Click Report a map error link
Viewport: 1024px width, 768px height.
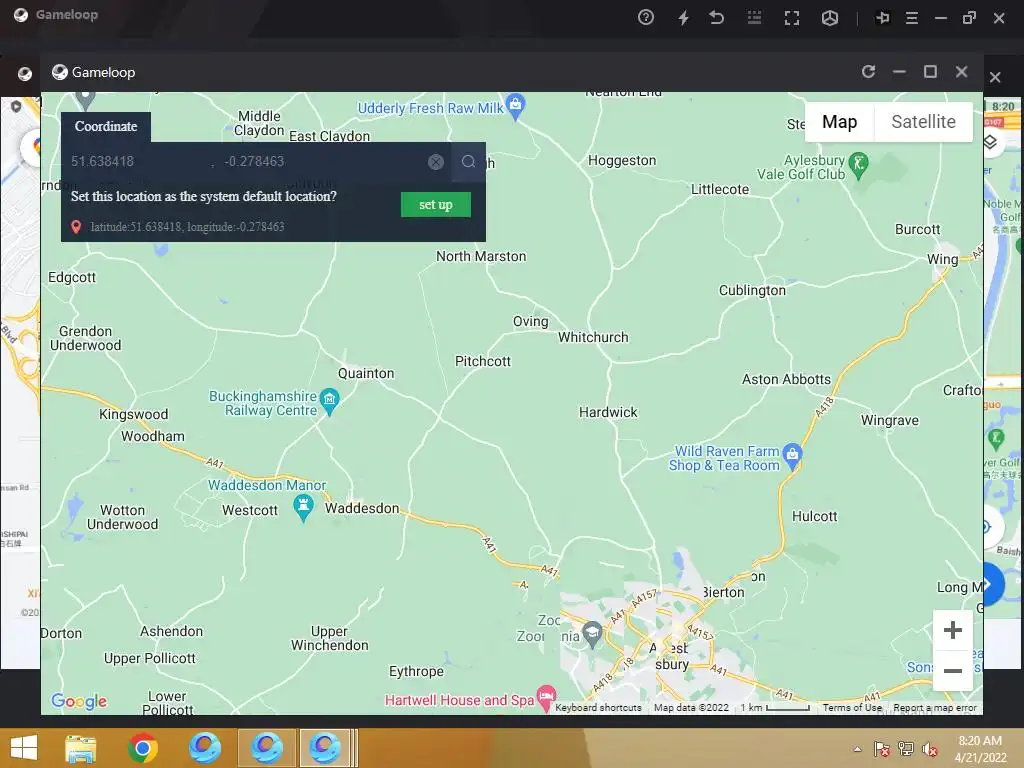click(935, 708)
